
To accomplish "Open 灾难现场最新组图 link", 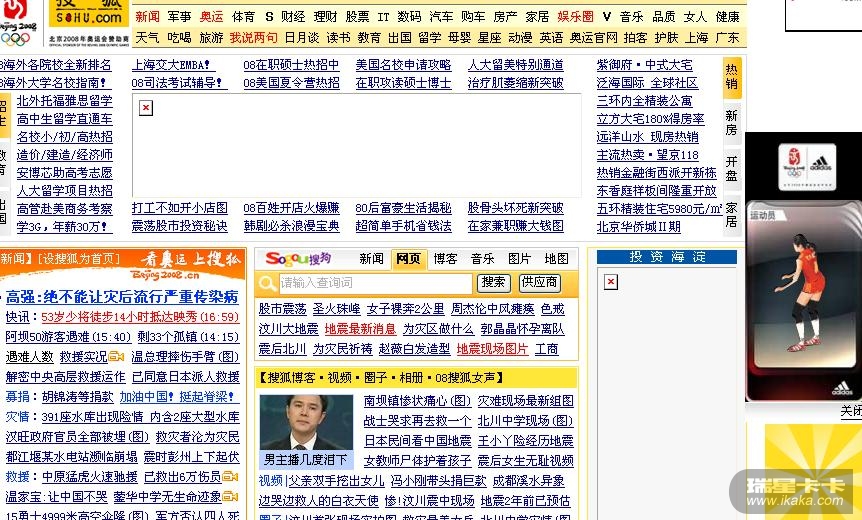I will point(526,401).
